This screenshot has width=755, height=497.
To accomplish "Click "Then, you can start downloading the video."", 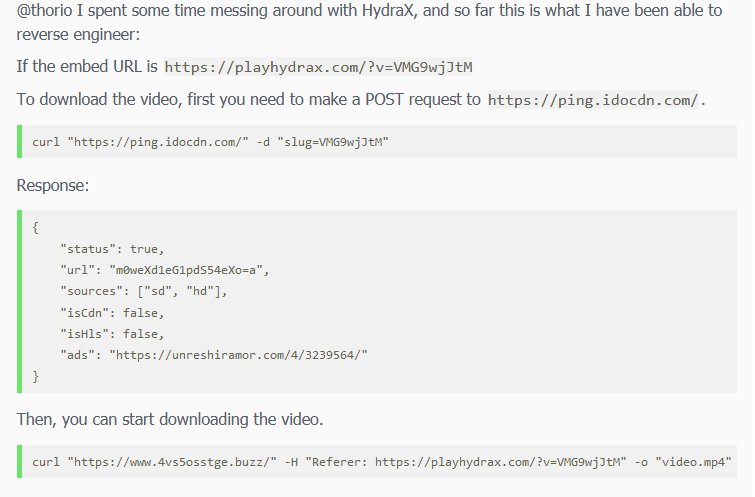I will coord(170,419).
